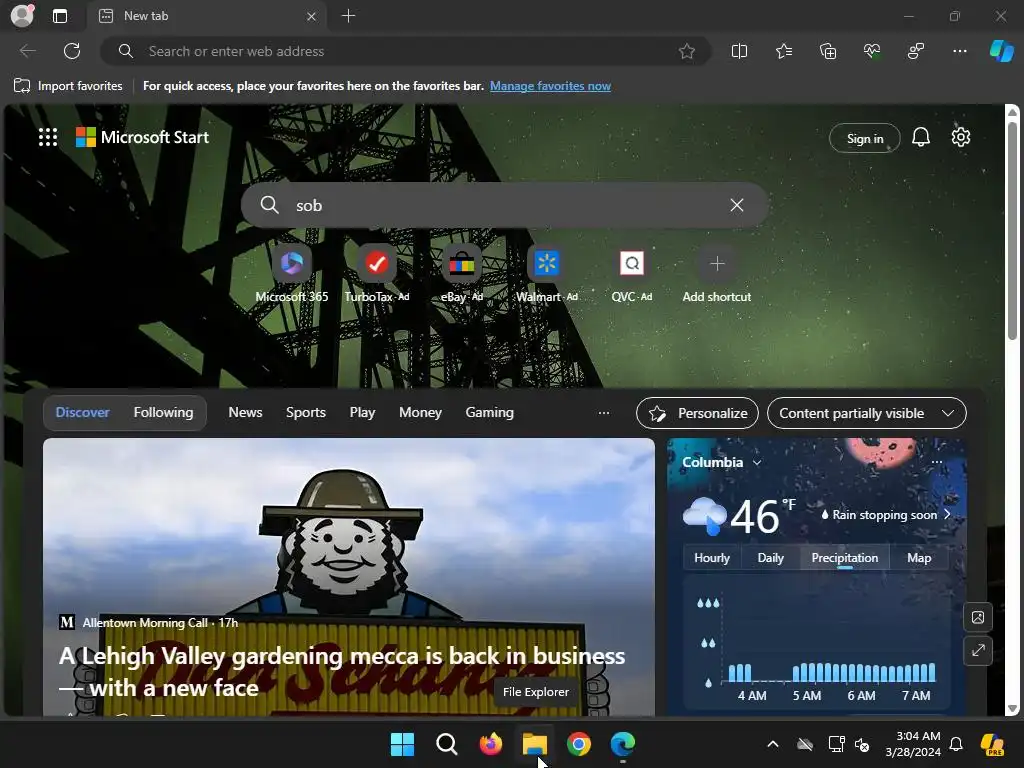Select the Hourly weather tab
The width and height of the screenshot is (1024, 768).
(x=711, y=558)
